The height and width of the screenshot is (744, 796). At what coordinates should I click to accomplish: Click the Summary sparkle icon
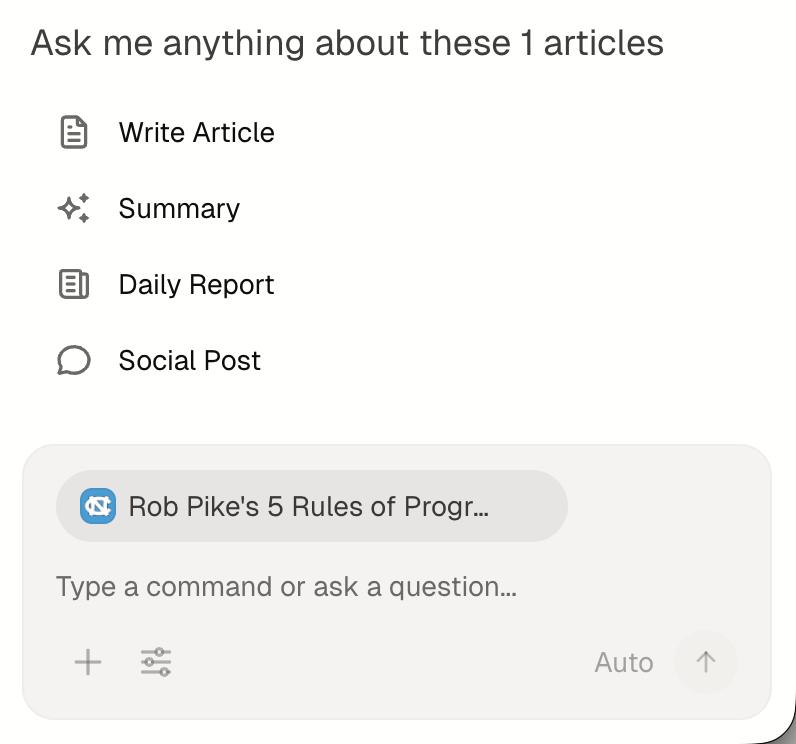74,208
